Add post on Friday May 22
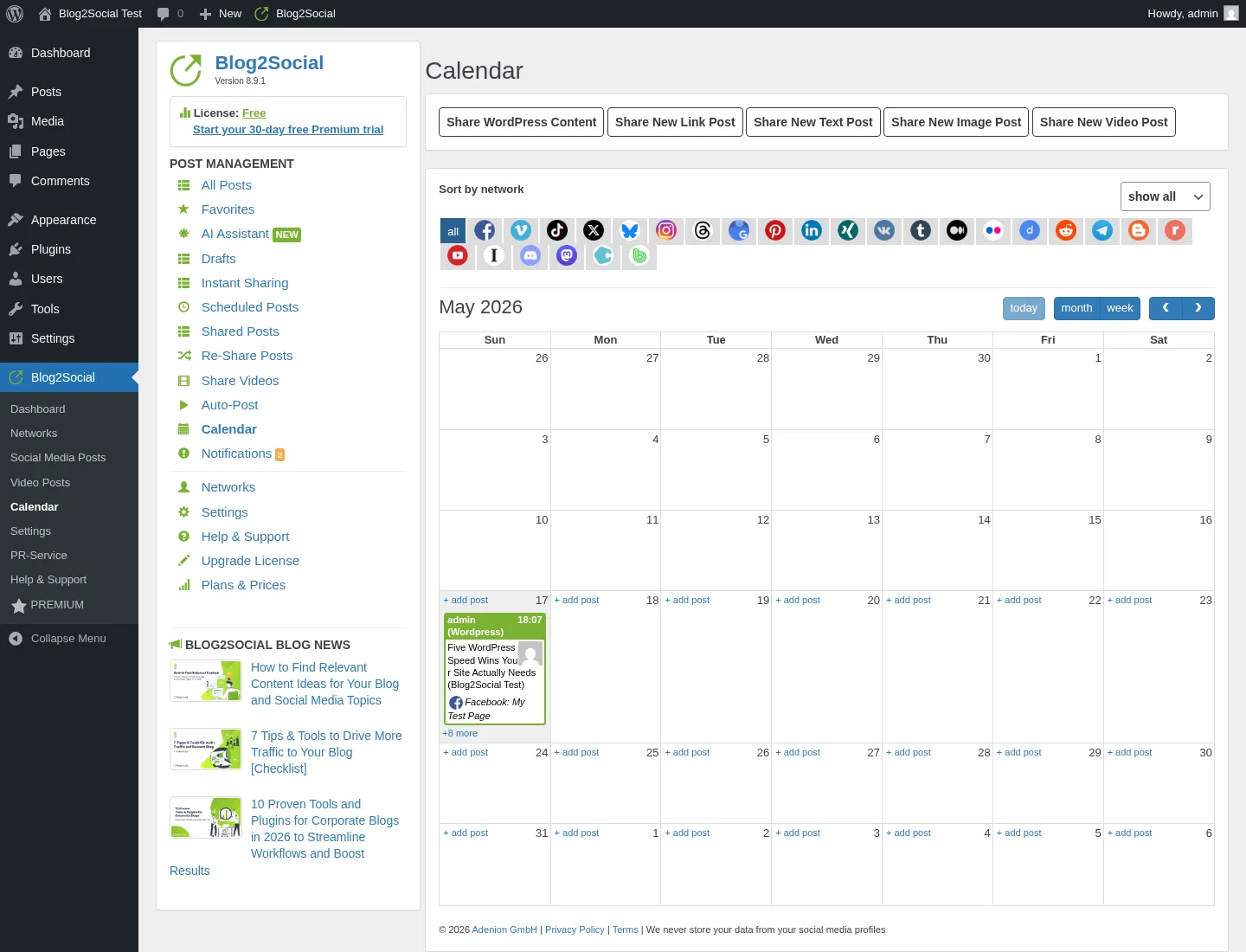The height and width of the screenshot is (952, 1246). pyautogui.click(x=1019, y=600)
